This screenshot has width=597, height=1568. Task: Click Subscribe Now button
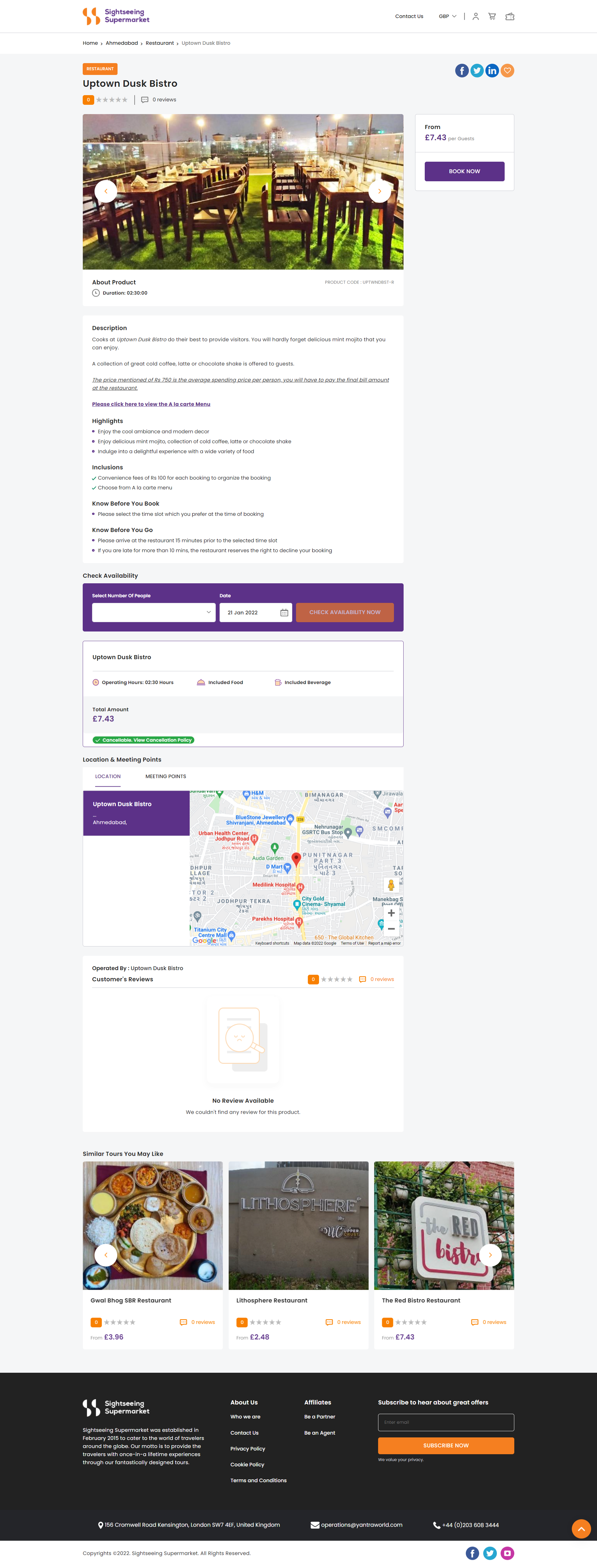446,1446
